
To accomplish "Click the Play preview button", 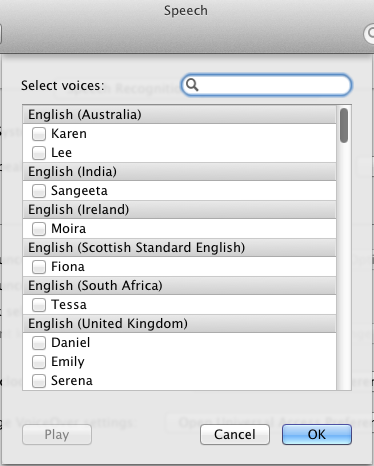I will coord(57,435).
